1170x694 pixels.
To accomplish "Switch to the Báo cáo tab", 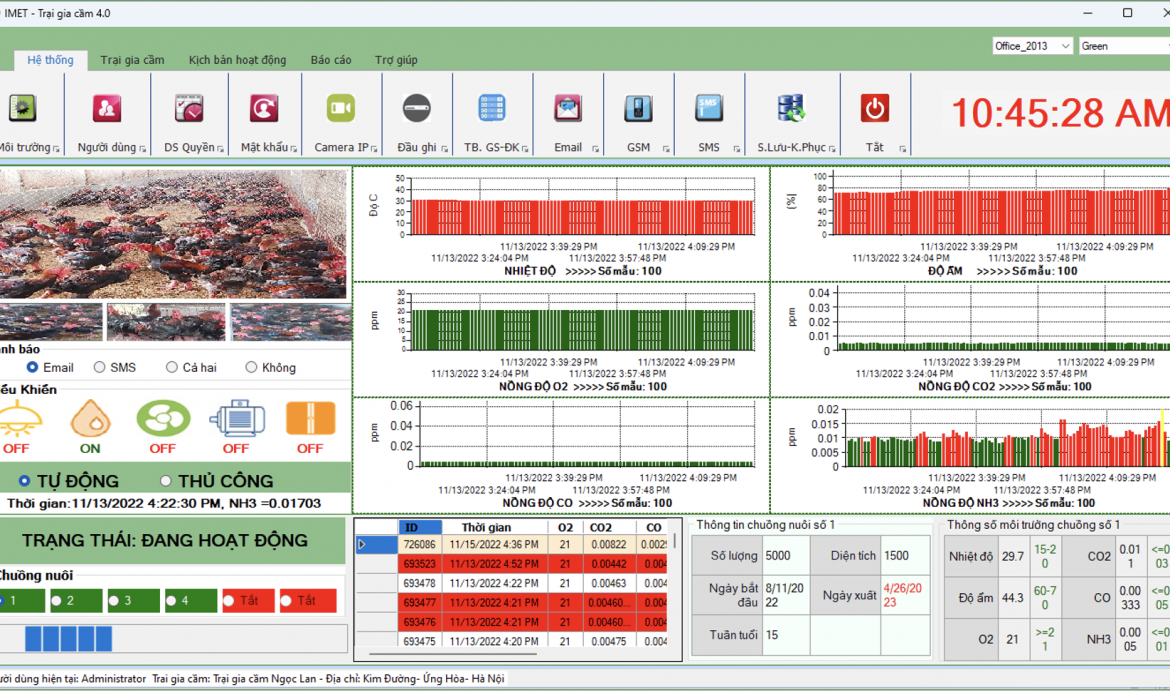I will point(331,60).
